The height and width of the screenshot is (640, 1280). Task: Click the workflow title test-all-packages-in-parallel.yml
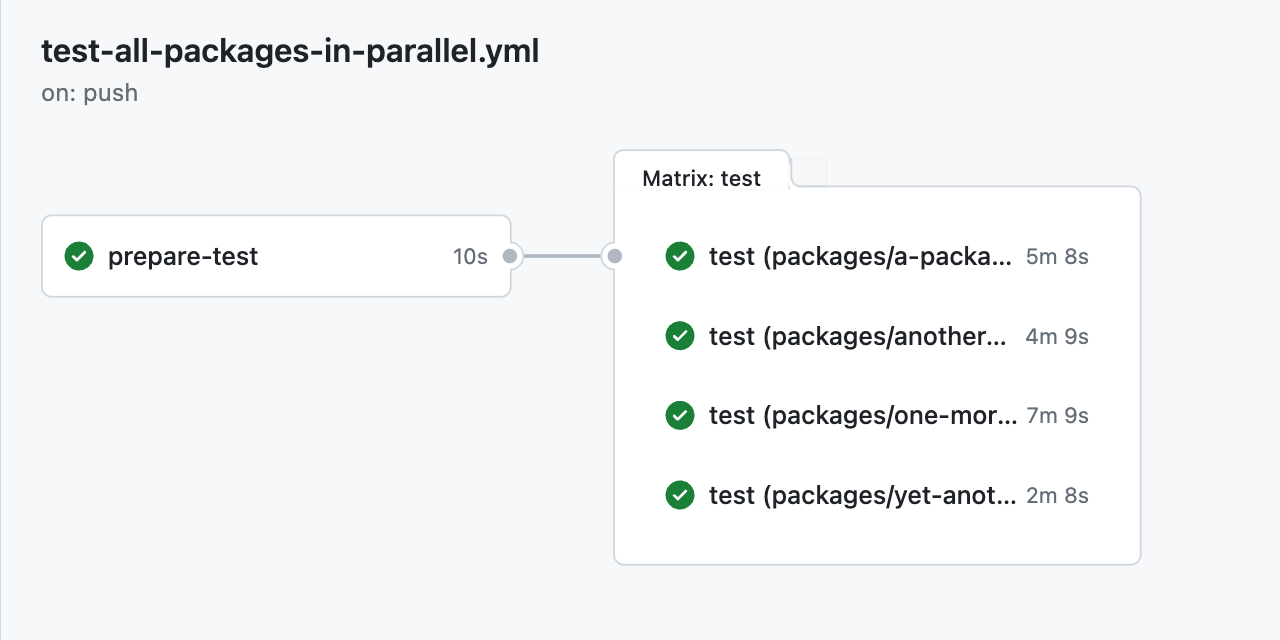289,51
